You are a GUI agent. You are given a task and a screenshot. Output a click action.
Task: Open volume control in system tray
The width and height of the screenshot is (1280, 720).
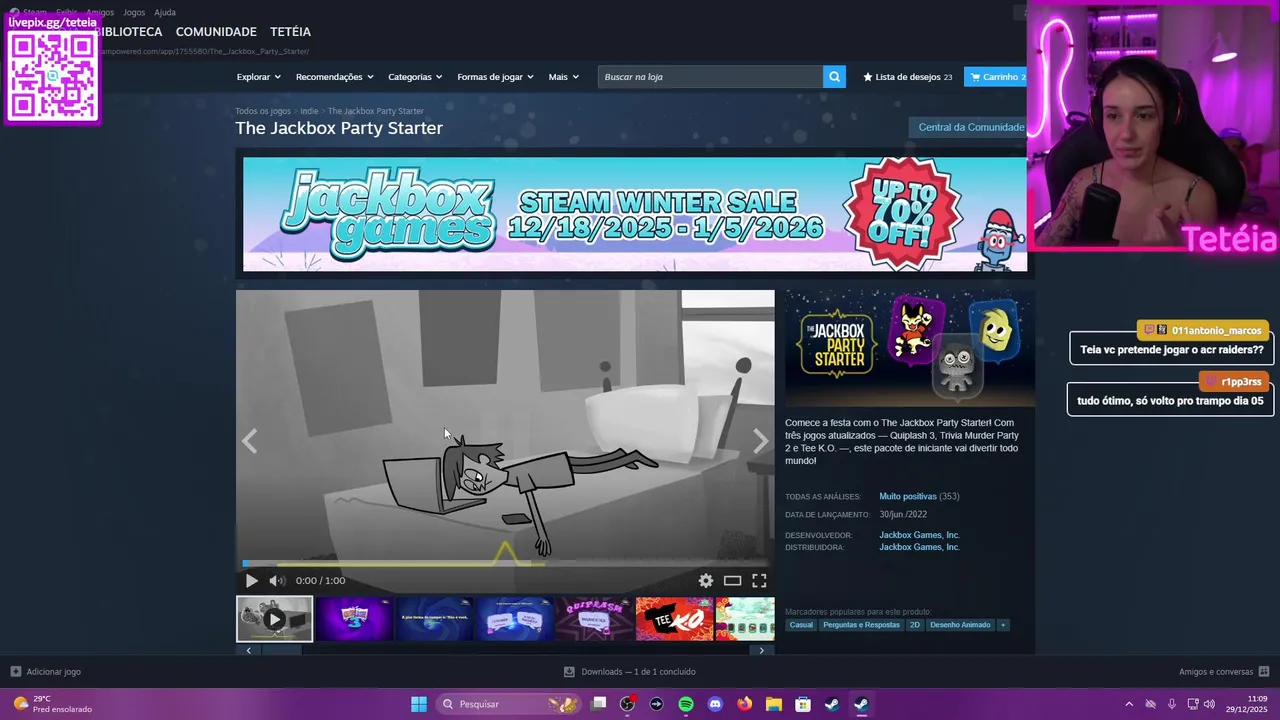[x=1209, y=704]
